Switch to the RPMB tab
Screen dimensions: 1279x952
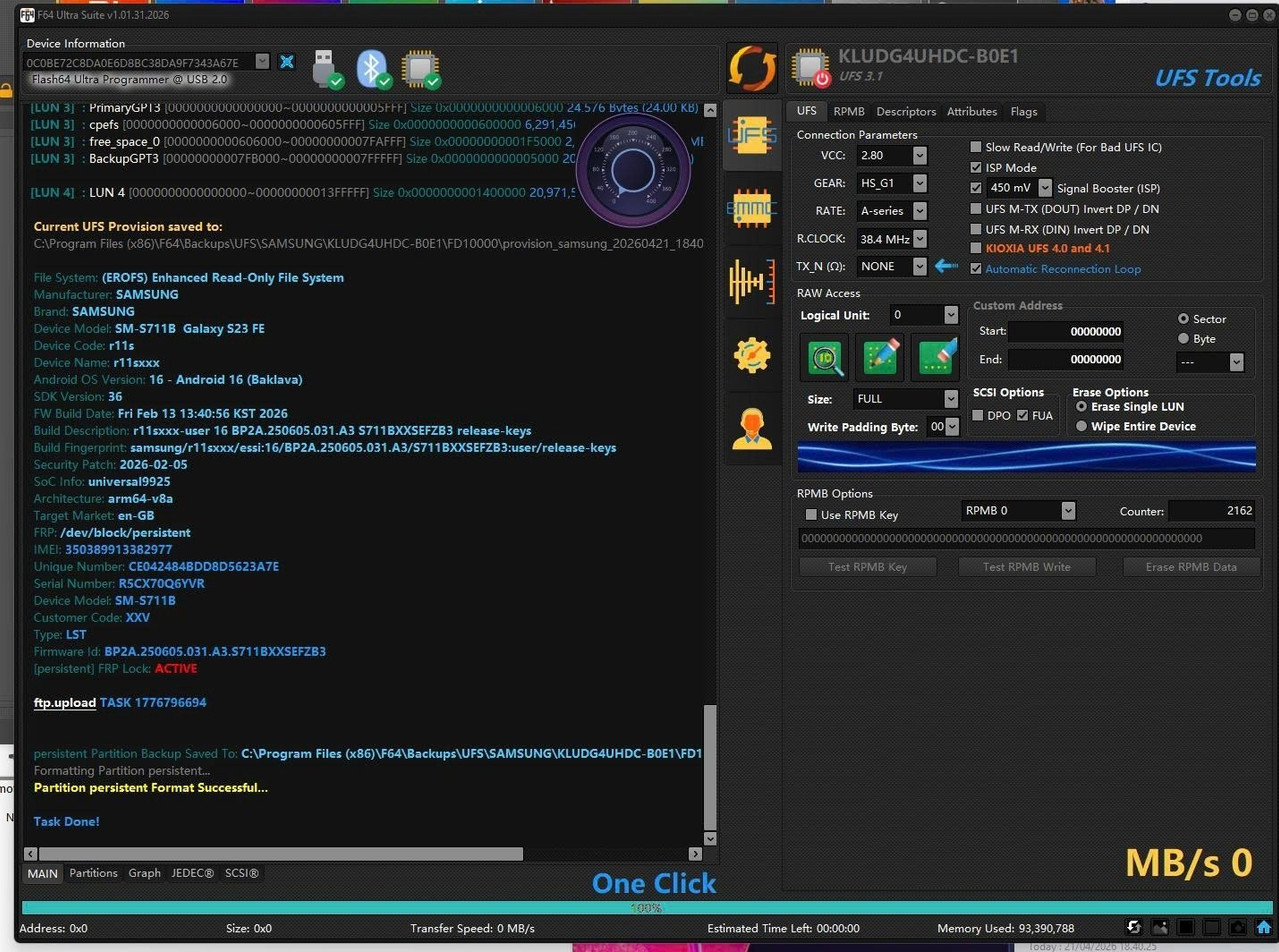[849, 112]
